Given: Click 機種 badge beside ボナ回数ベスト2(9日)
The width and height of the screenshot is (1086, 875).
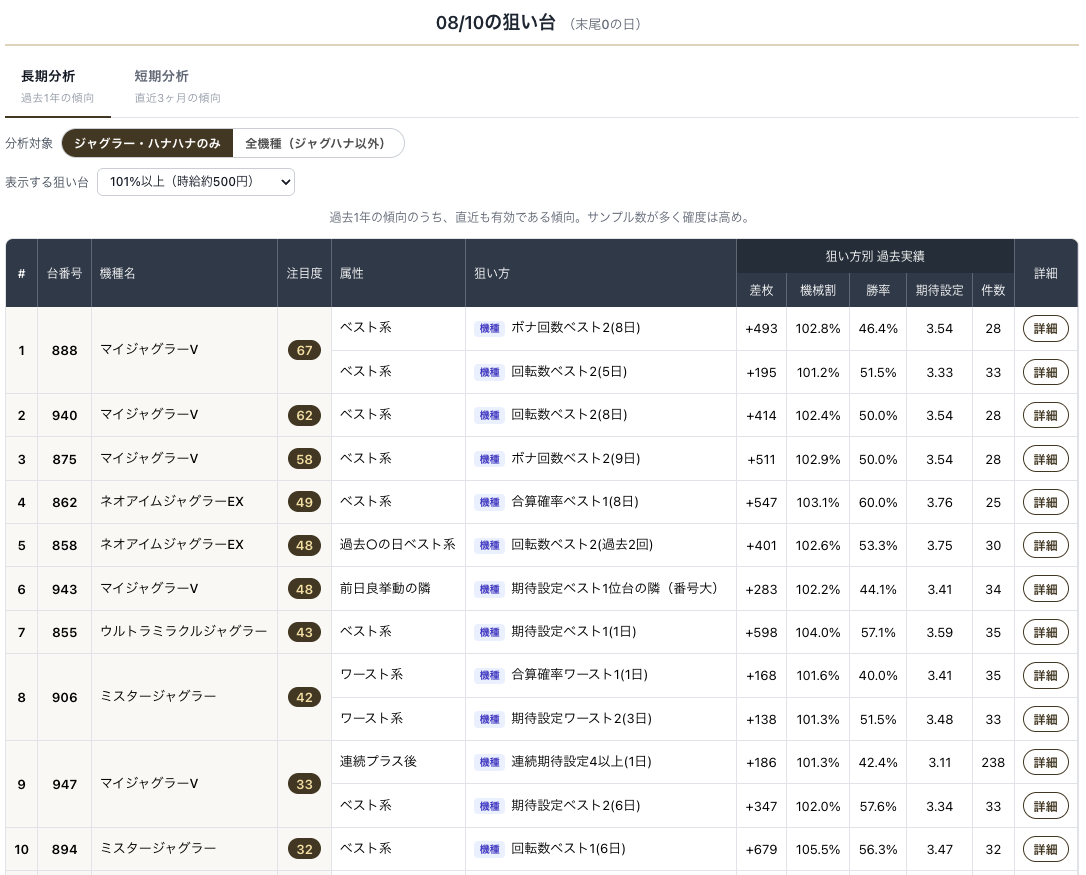Looking at the screenshot, I should [x=490, y=459].
